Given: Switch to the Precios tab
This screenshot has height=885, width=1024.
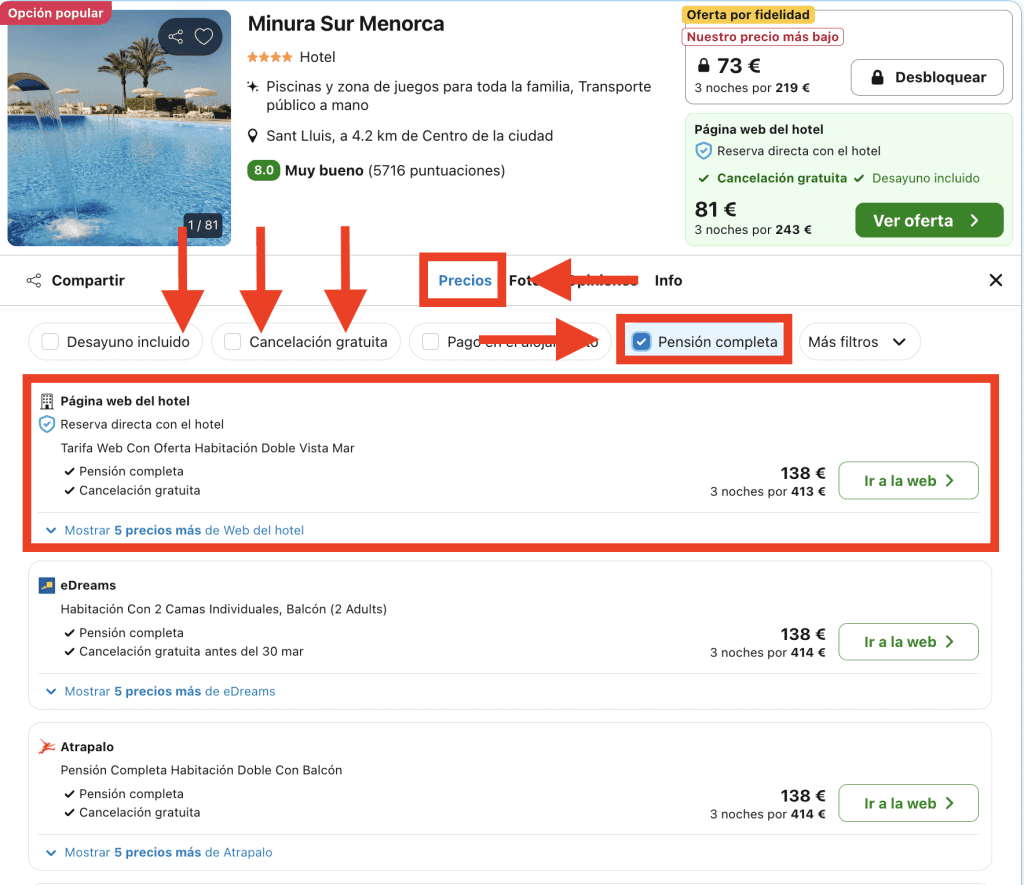Looking at the screenshot, I should pyautogui.click(x=465, y=281).
